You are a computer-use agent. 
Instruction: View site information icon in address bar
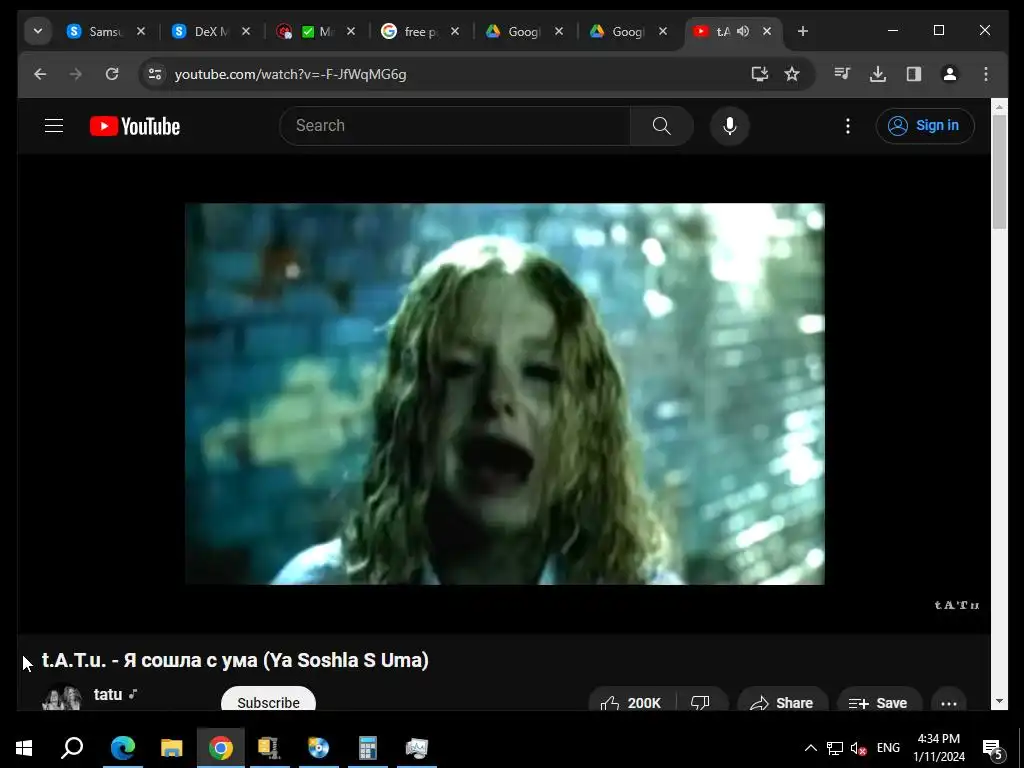[155, 74]
